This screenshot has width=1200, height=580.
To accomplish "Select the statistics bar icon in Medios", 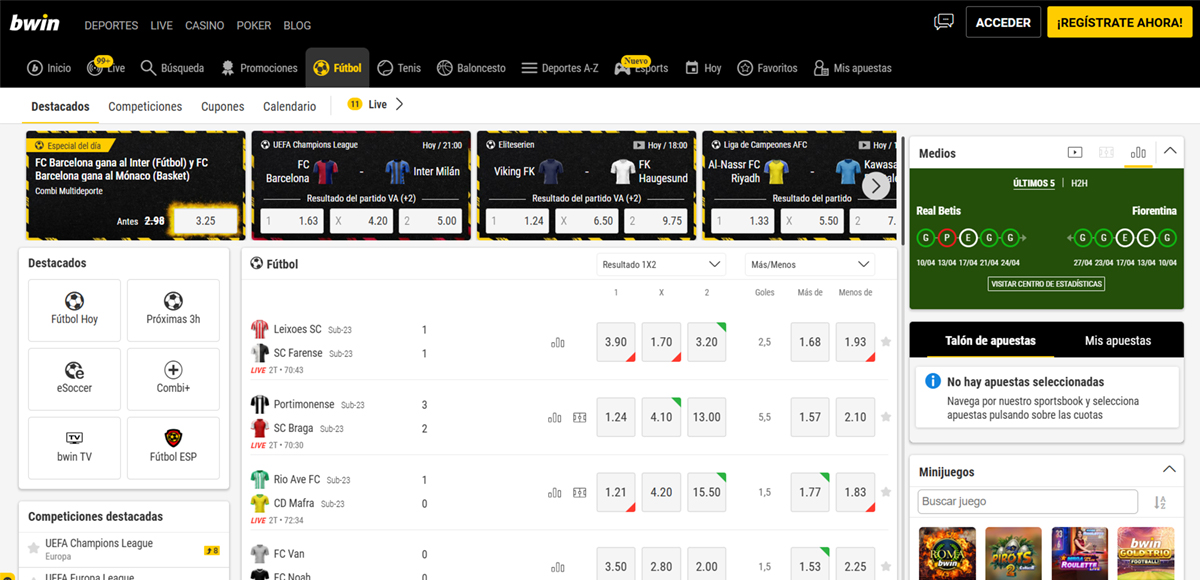I will pyautogui.click(x=1138, y=153).
